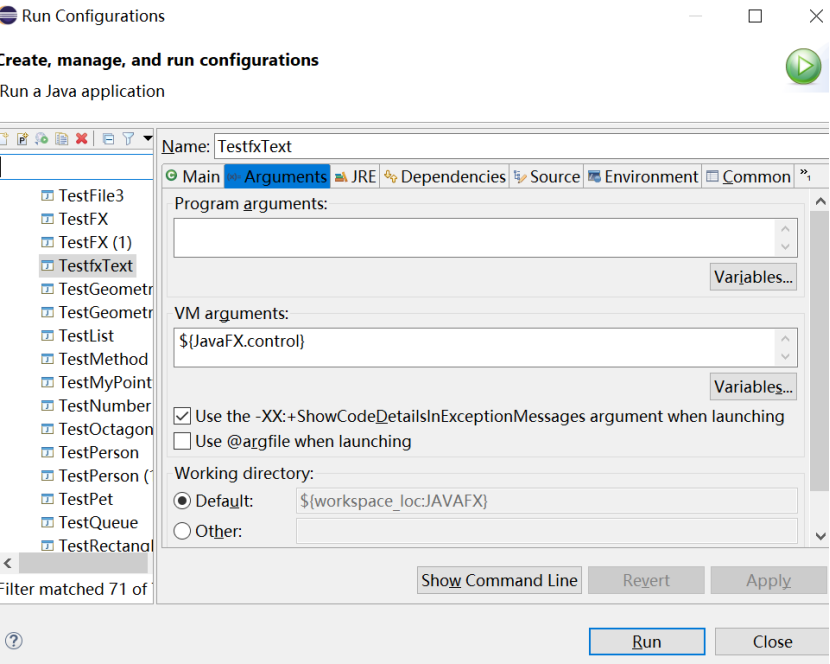The height and width of the screenshot is (664, 830).
Task: Open the Dependencies tab
Action: [447, 175]
